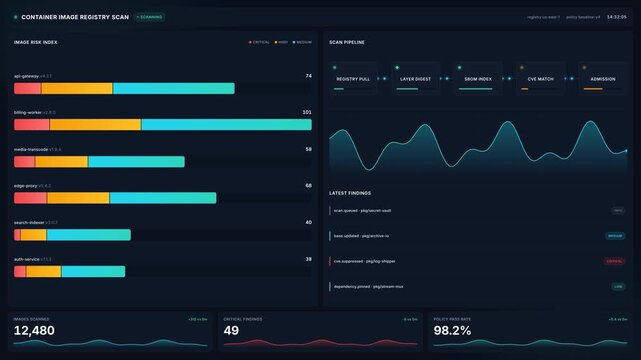This screenshot has height=360, width=641.
Task: Click the sparkline in Images Scanned card
Action: pyautogui.click(x=110, y=343)
